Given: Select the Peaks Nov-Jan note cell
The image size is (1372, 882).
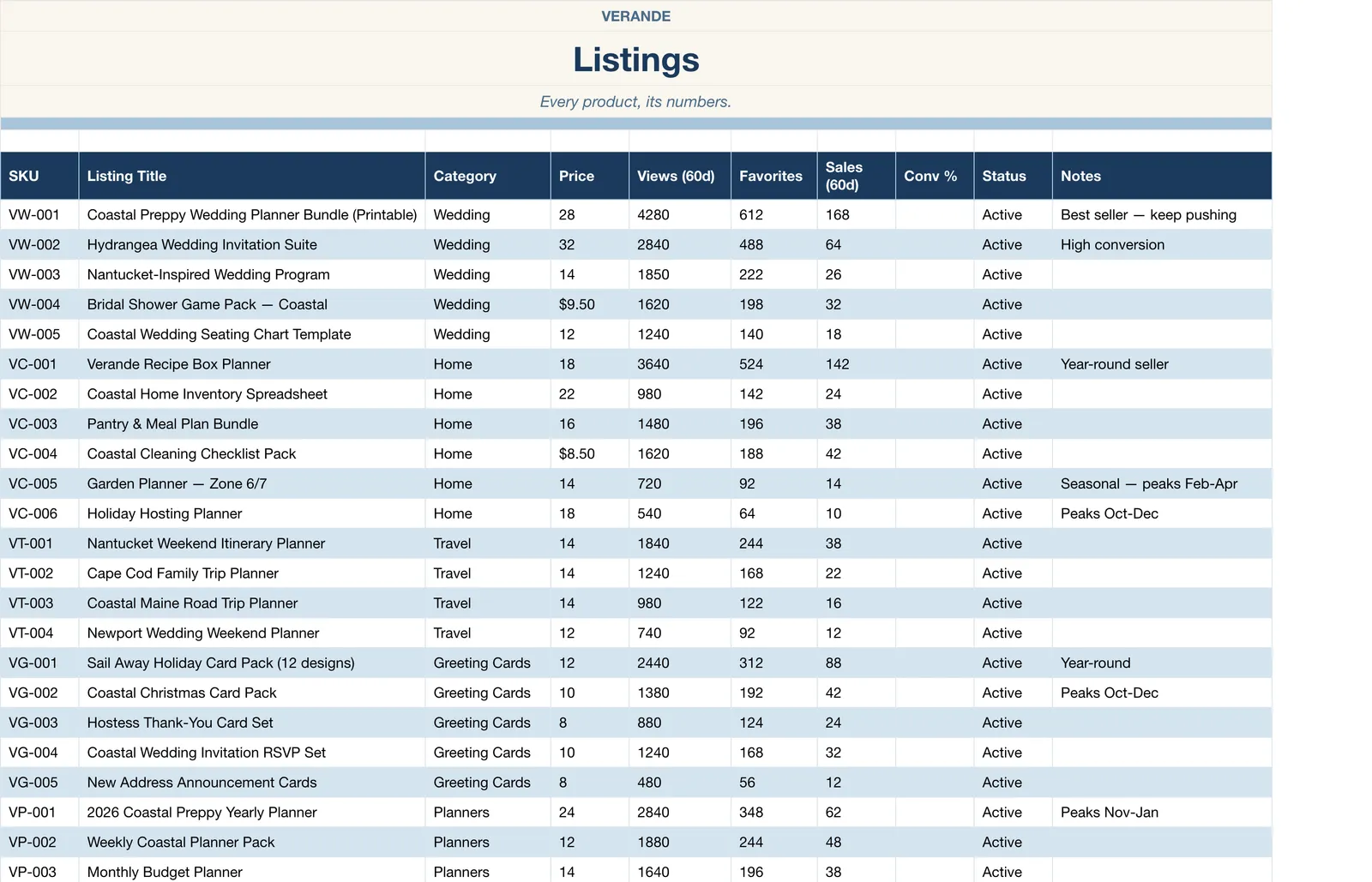Looking at the screenshot, I should tap(1162, 813).
